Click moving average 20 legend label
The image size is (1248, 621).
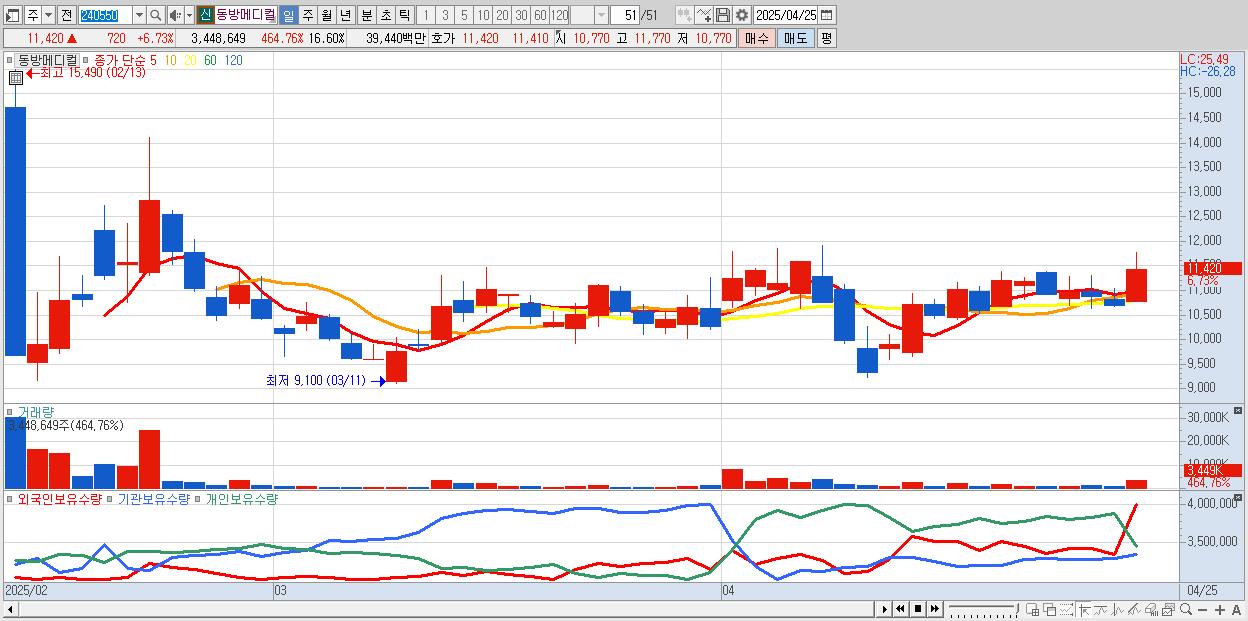point(190,60)
